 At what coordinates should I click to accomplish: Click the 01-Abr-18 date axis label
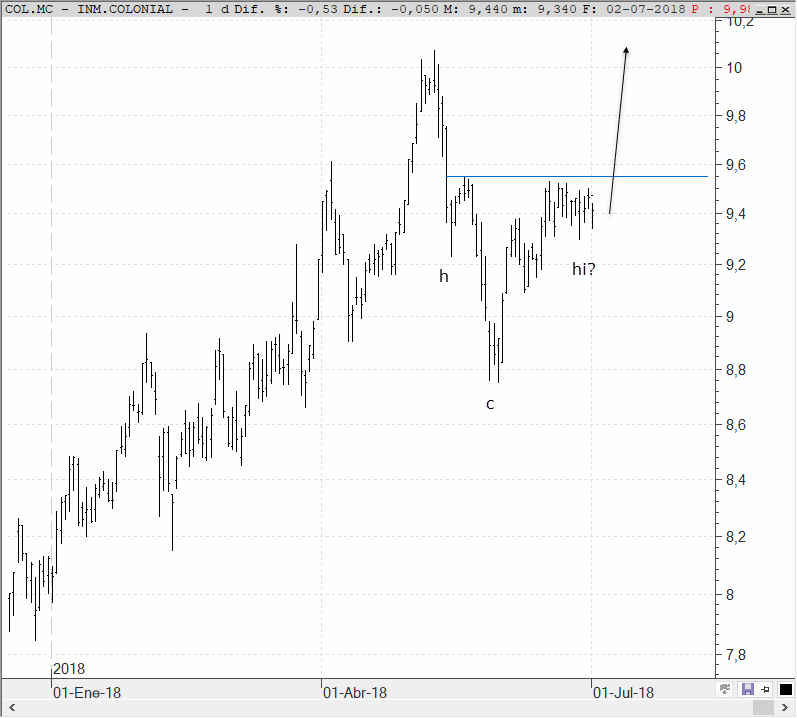[355, 693]
